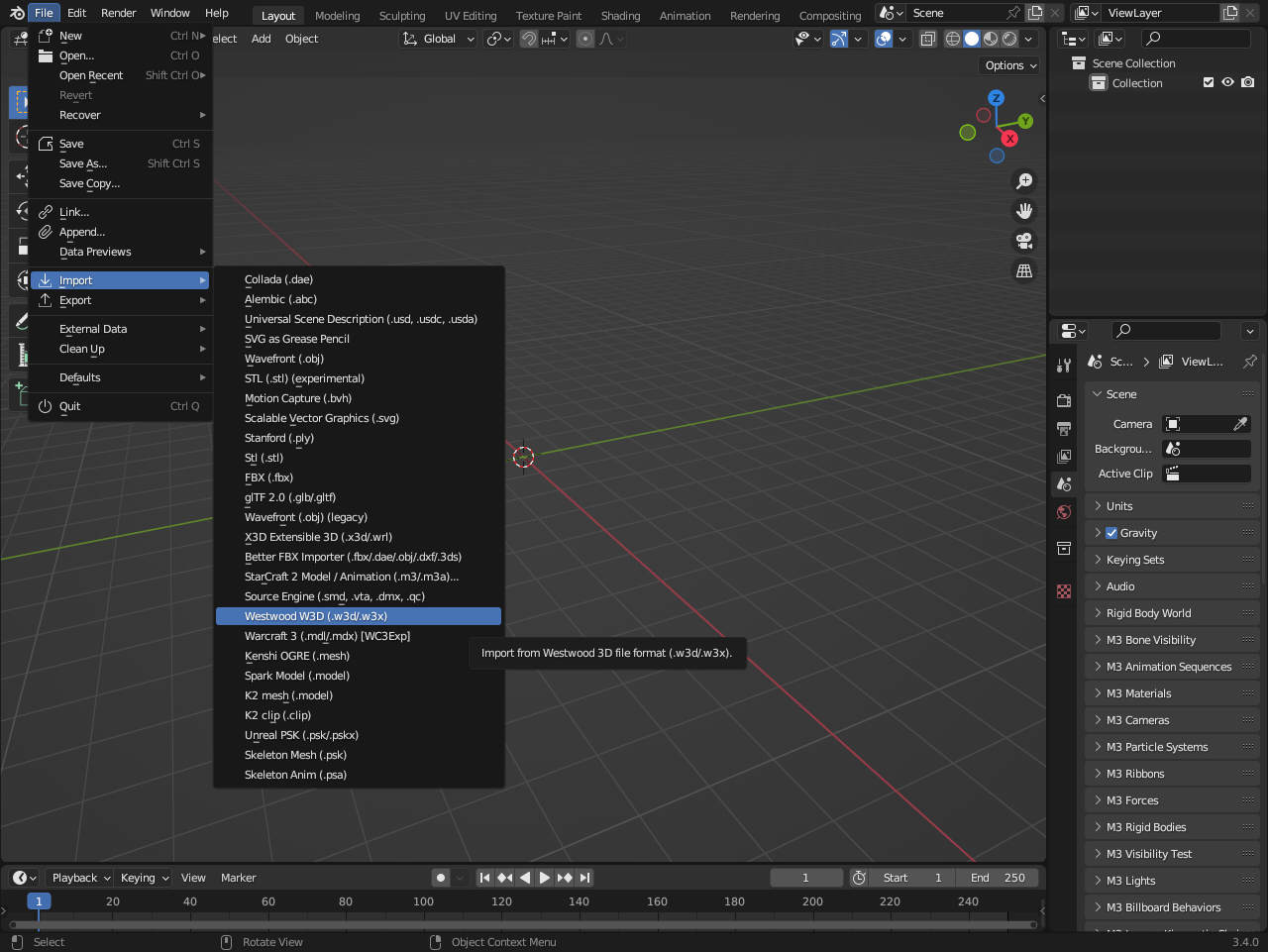Open the World properties tab icon

click(x=1064, y=512)
